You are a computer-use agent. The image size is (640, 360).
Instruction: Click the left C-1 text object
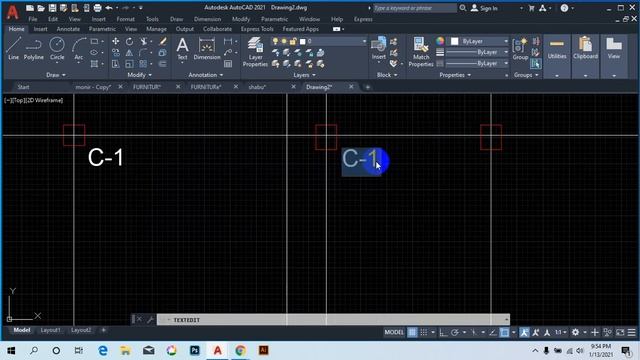[x=106, y=158]
